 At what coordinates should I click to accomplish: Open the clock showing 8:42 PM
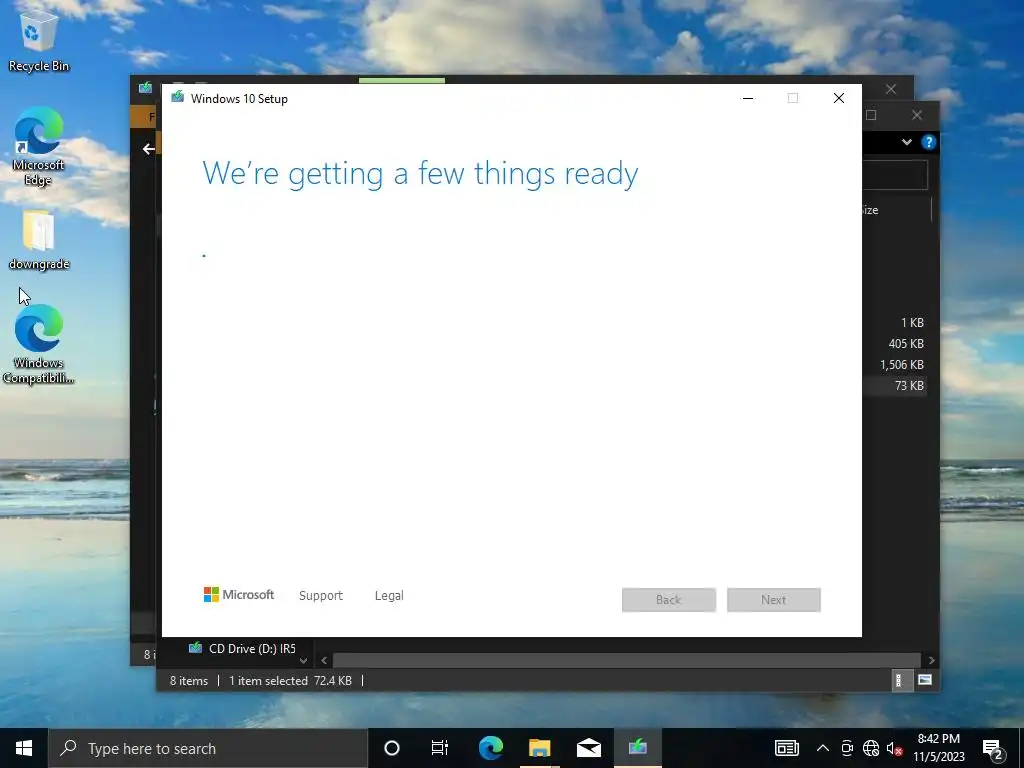tap(938, 748)
